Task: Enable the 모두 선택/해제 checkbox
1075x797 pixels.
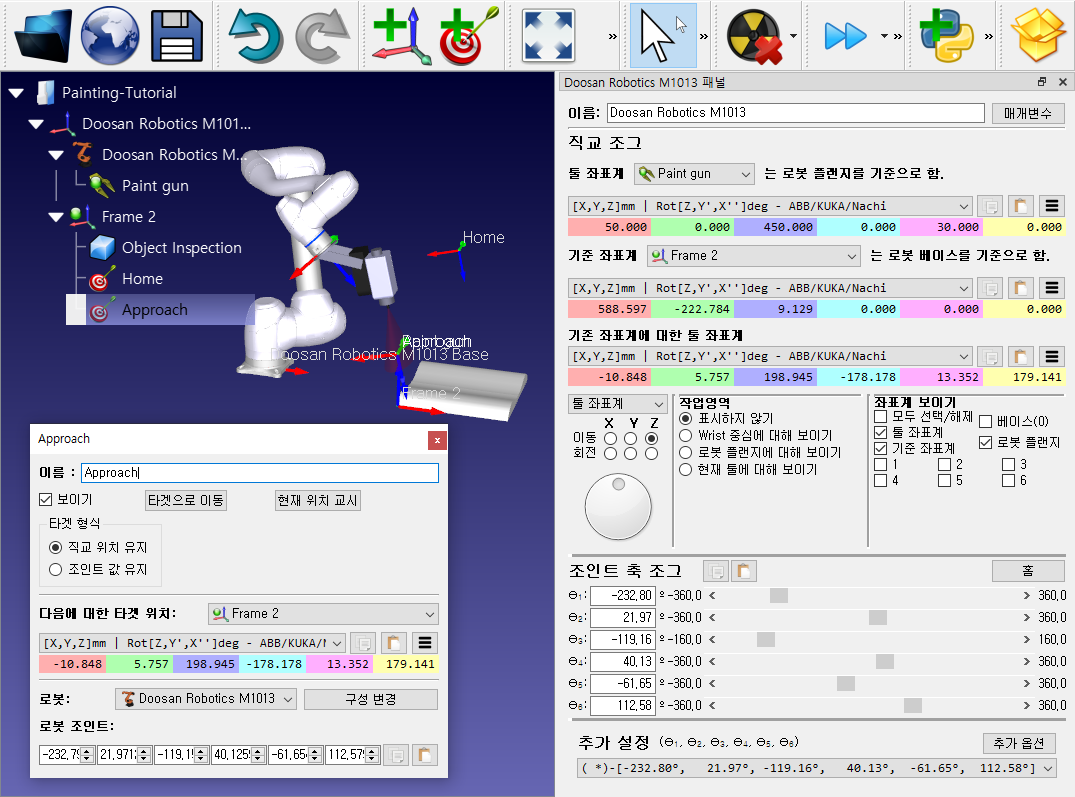Action: pyautogui.click(x=881, y=416)
